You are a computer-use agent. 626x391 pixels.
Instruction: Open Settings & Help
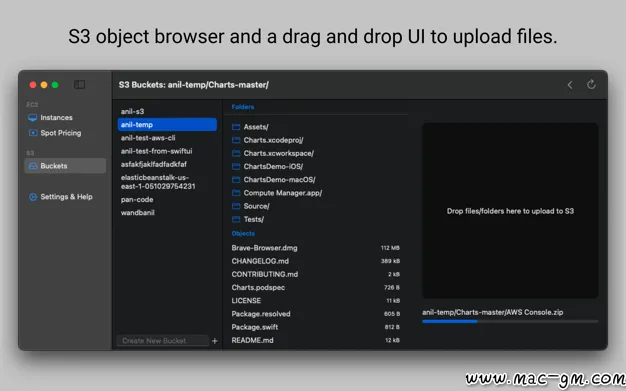(x=65, y=196)
